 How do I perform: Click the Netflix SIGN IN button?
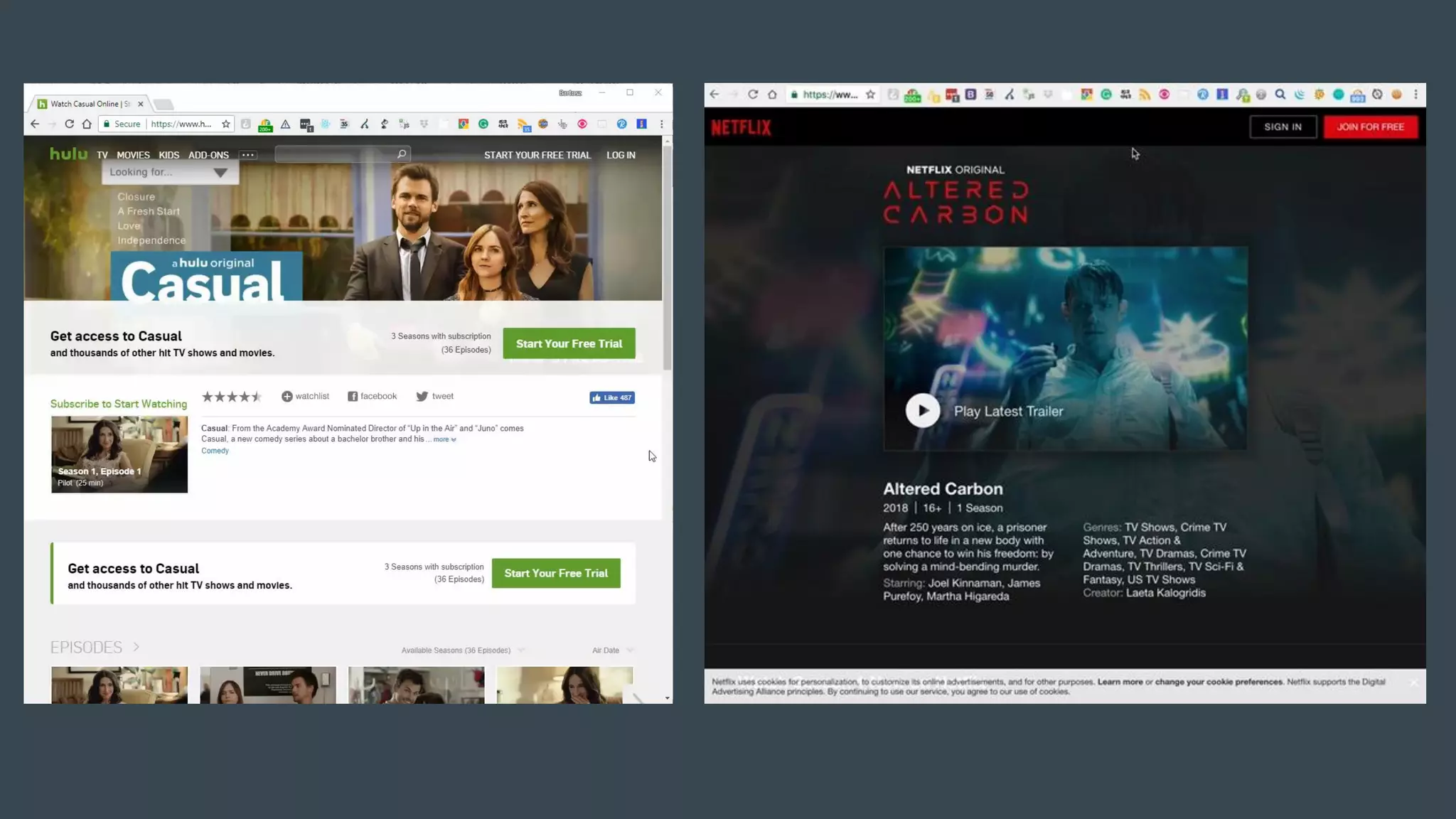(1283, 127)
